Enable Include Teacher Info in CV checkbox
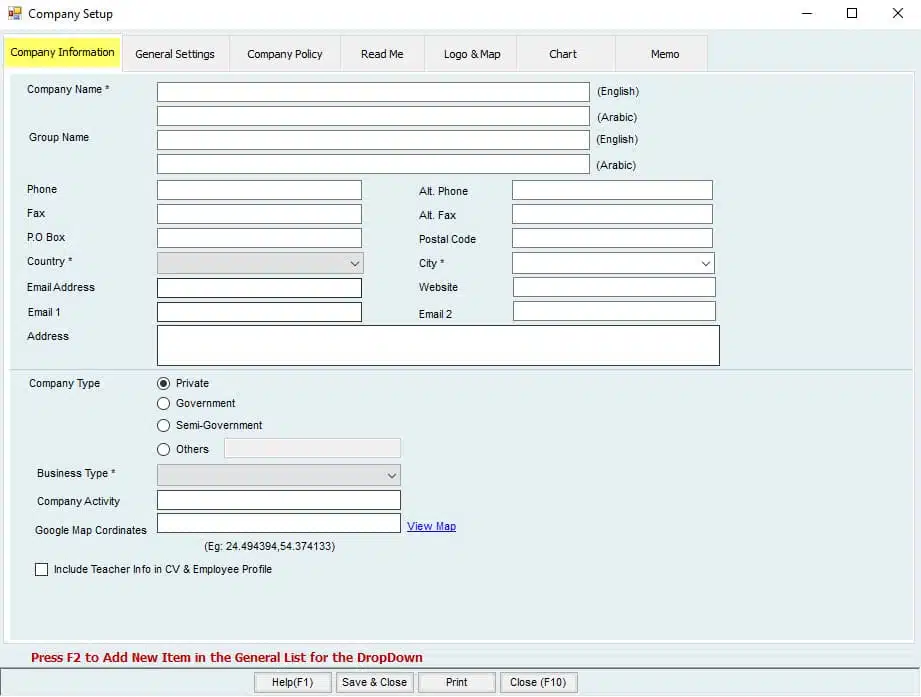921x697 pixels. (42, 570)
